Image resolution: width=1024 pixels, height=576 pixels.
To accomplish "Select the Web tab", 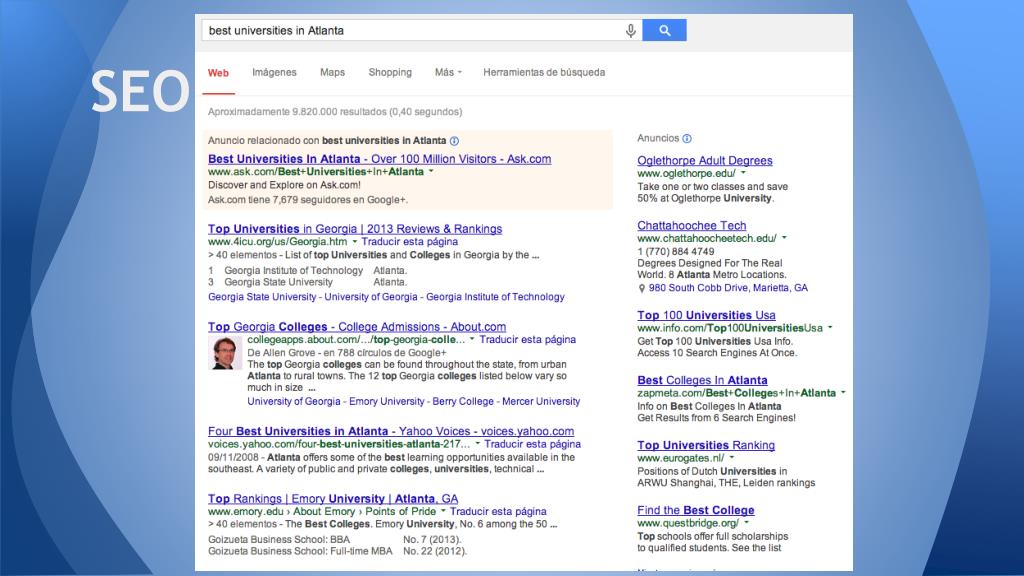I will click(218, 73).
